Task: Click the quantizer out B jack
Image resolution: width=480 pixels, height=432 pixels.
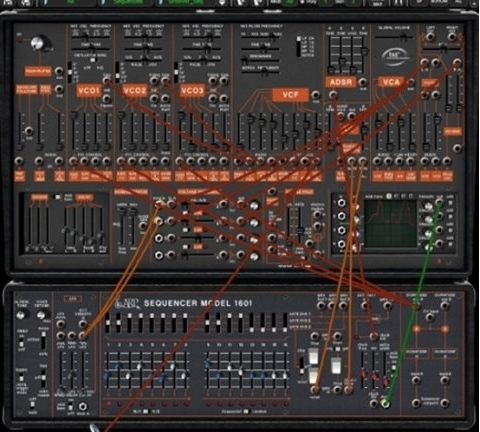Action: (445, 306)
